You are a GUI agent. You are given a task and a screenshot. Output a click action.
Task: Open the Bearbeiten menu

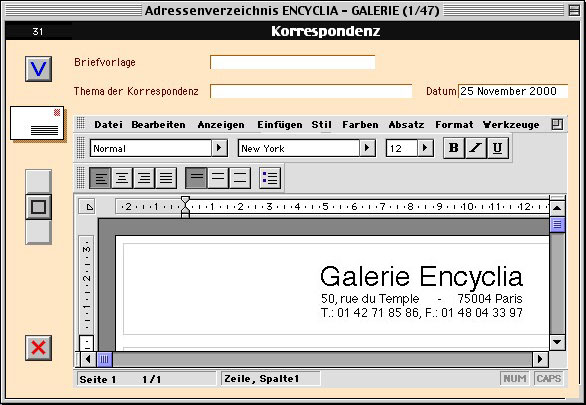click(158, 124)
